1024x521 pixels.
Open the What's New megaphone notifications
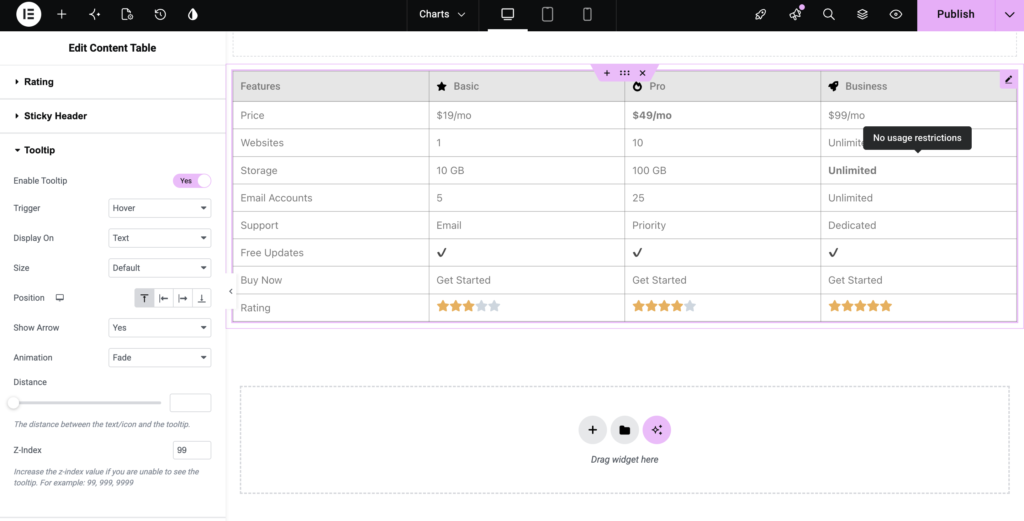[x=795, y=14]
